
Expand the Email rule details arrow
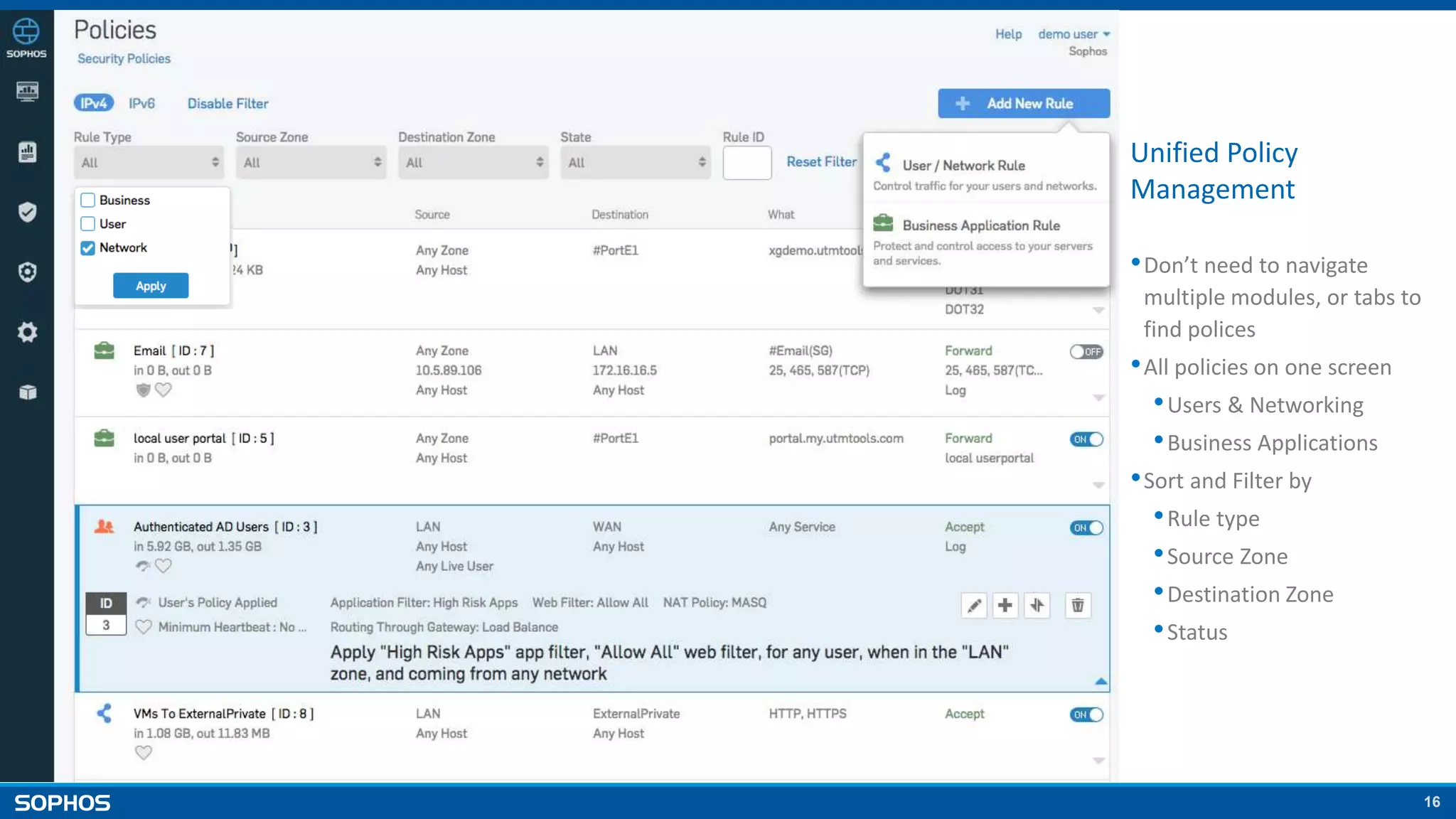click(x=1098, y=397)
